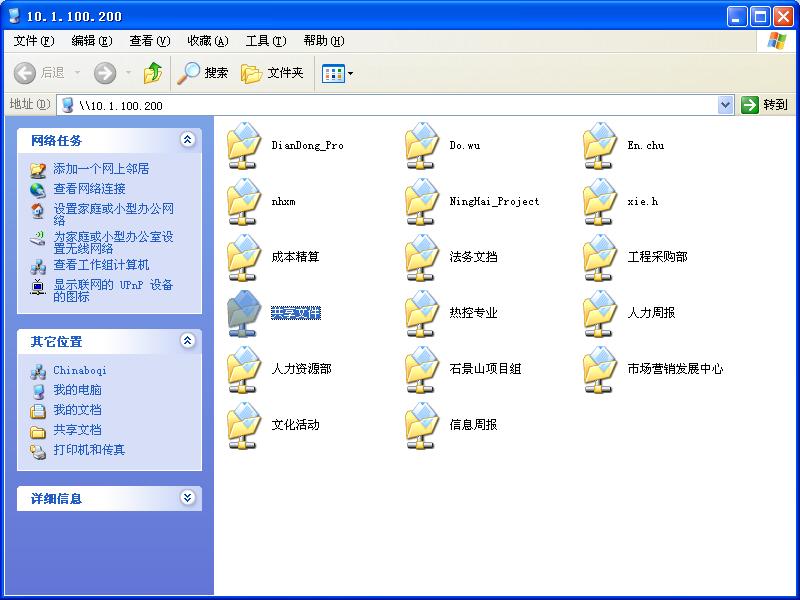Open the views dropdown in the toolbar
Screen dimensions: 800x600
[x=337, y=73]
